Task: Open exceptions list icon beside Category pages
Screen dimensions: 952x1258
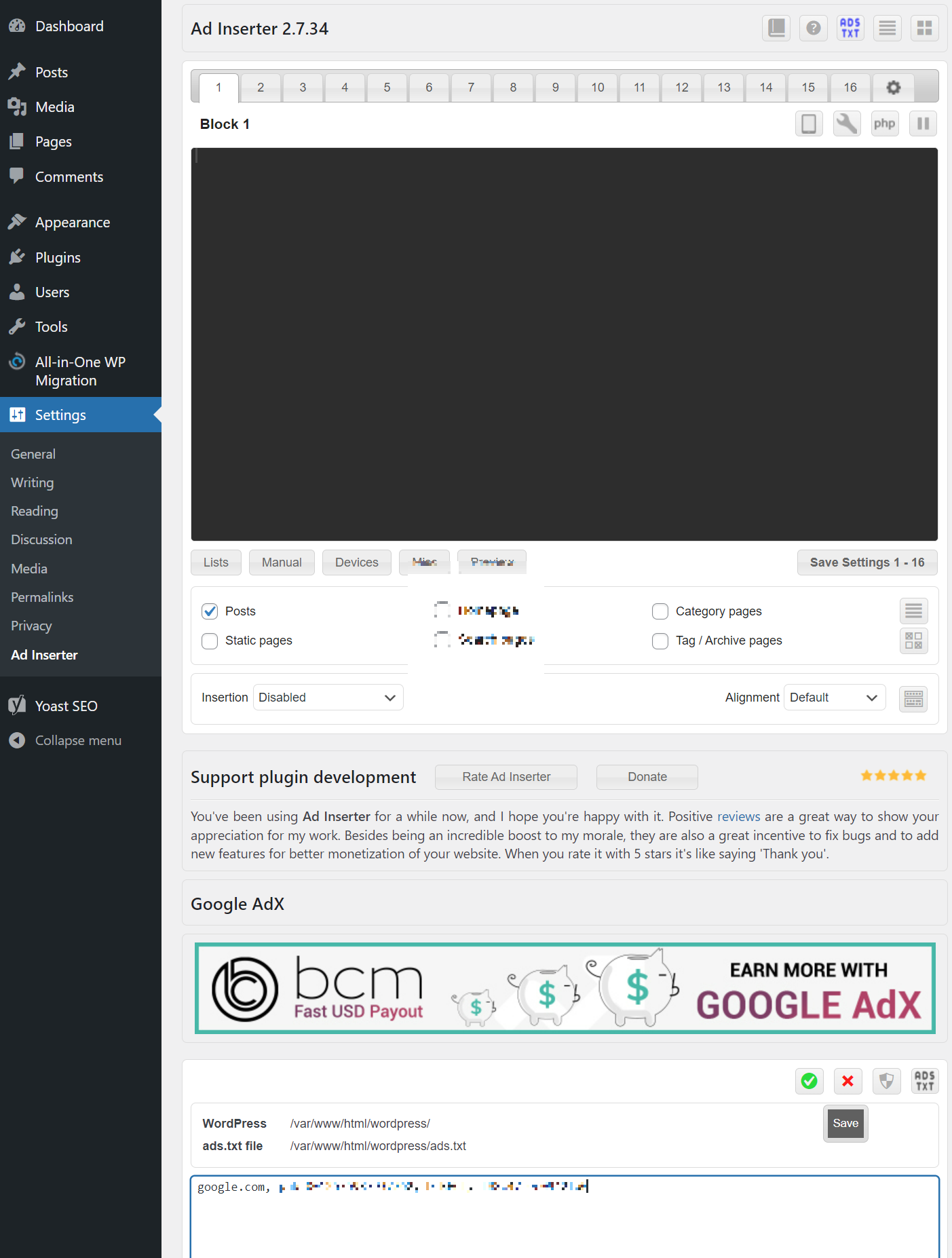Action: tap(913, 611)
